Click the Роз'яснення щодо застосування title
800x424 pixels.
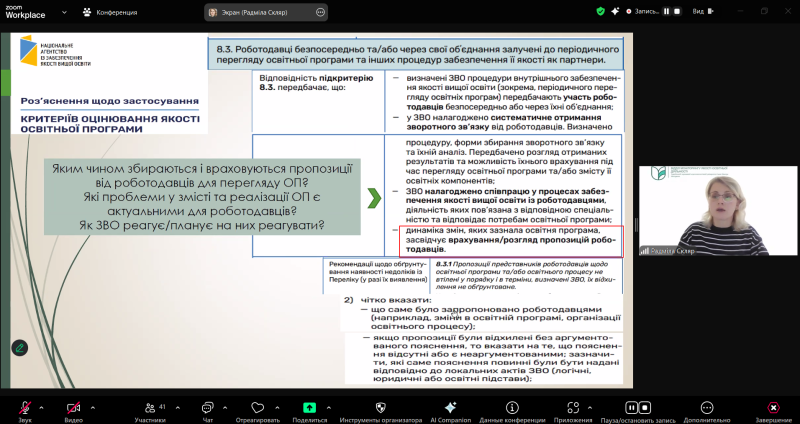[110, 101]
